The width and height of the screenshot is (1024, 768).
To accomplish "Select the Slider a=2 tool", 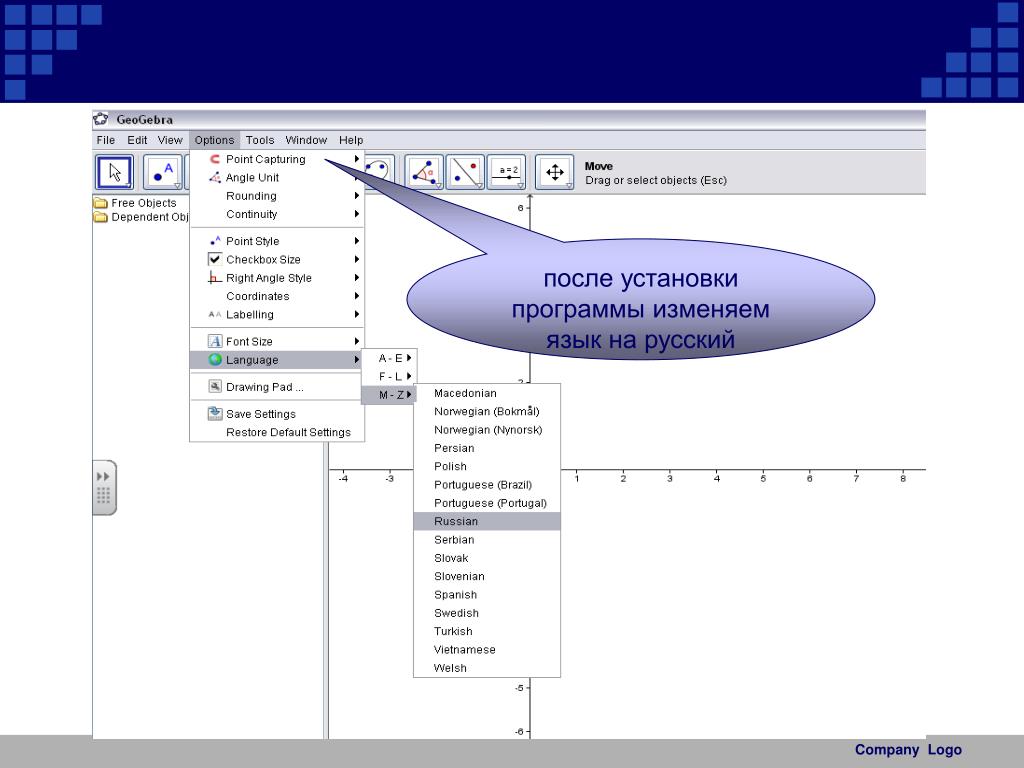I will click(507, 172).
